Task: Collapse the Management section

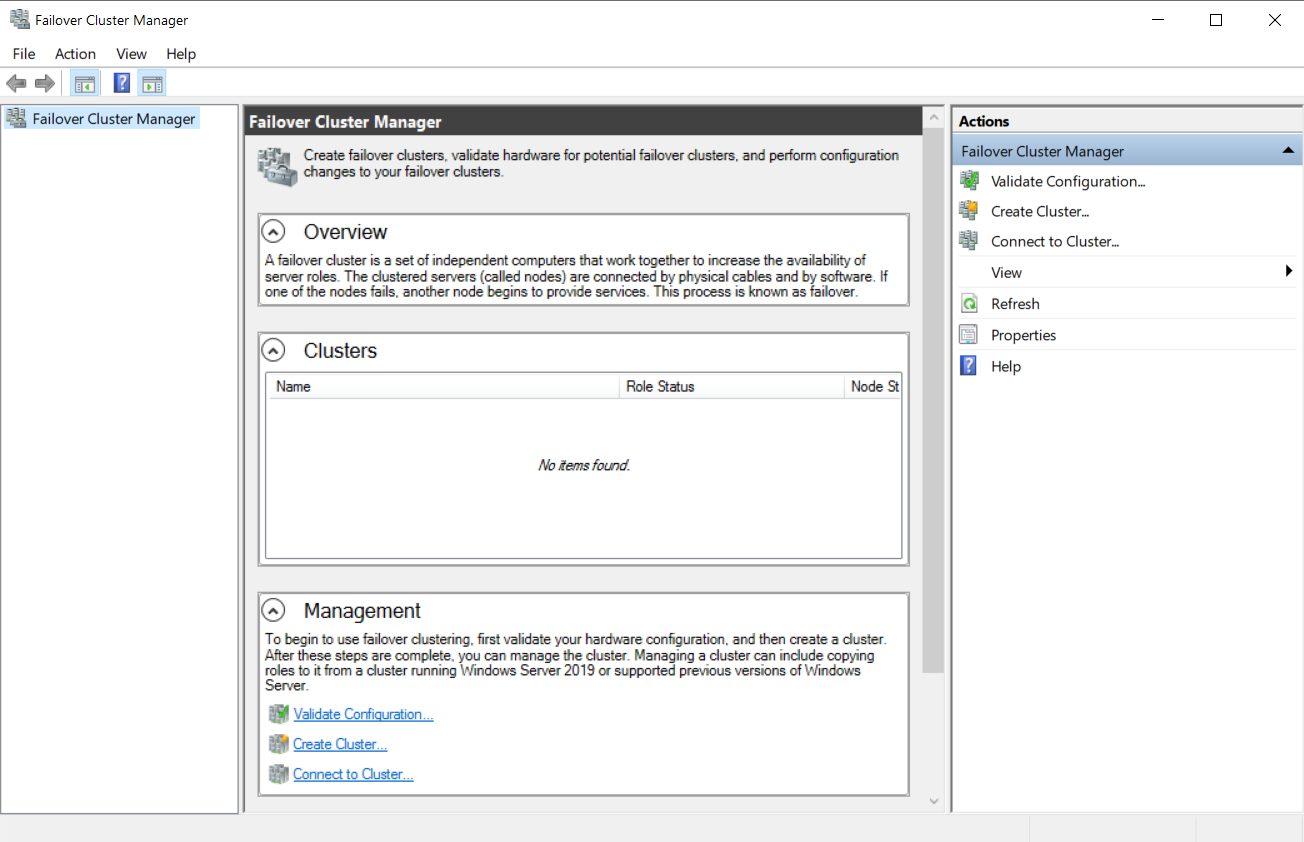Action: (x=273, y=610)
